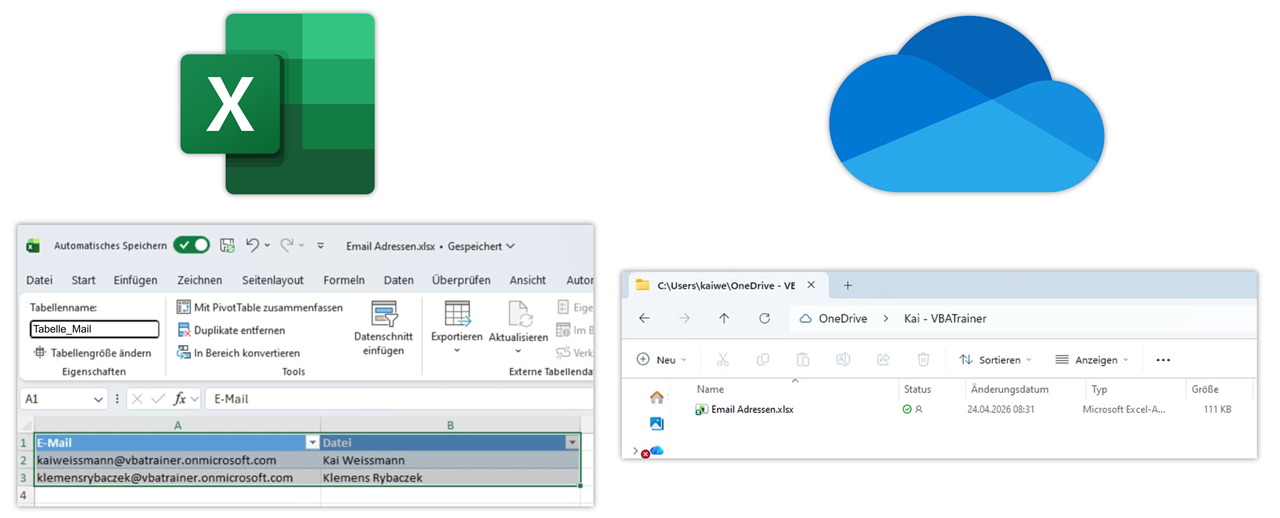1280x518 pixels.
Task: Select cell kaiweissmann@vbatrainer.onmicrosoft.com
Action: [177, 460]
